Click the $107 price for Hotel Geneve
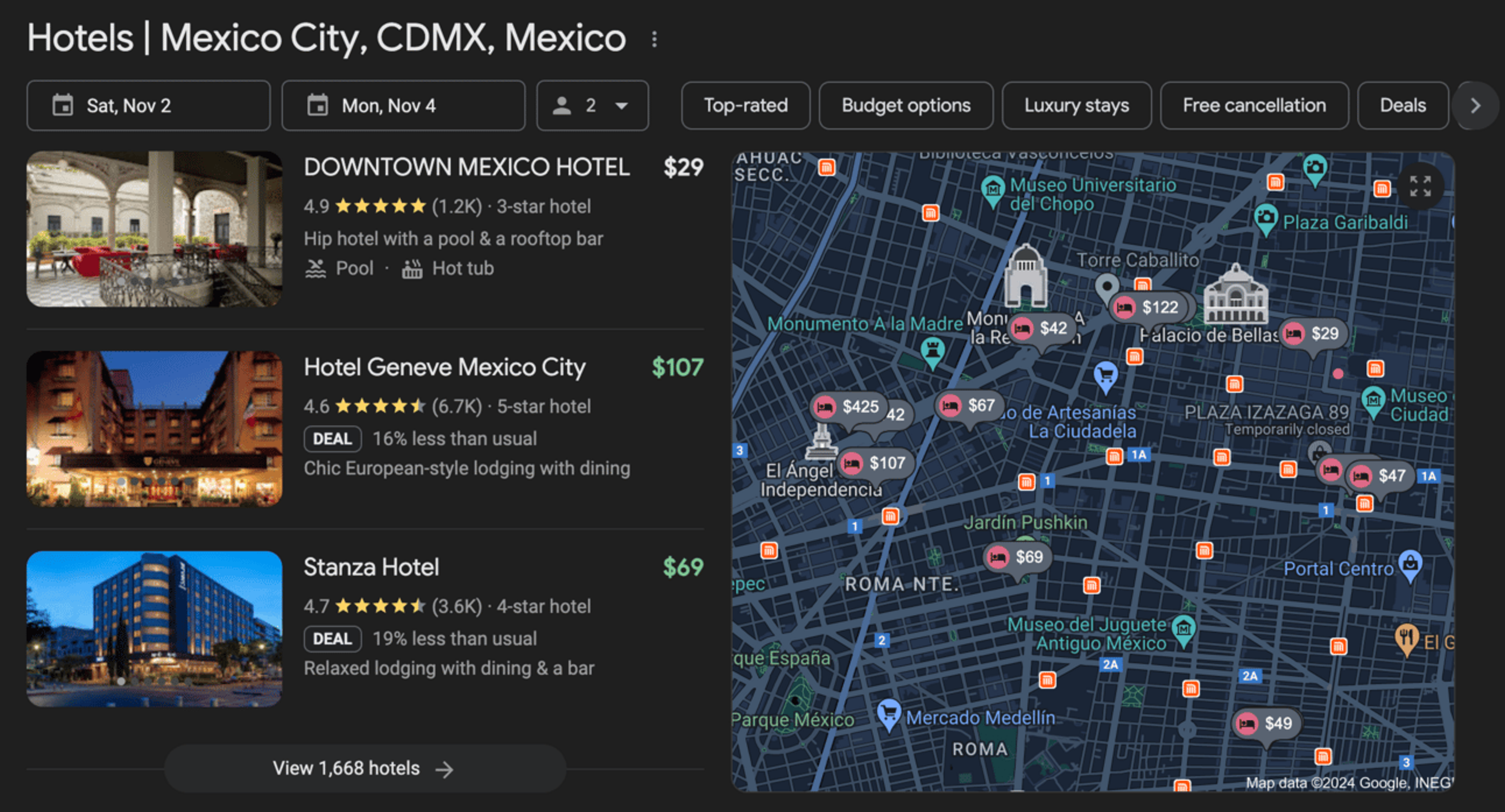Image resolution: width=1505 pixels, height=812 pixels. pos(678,368)
